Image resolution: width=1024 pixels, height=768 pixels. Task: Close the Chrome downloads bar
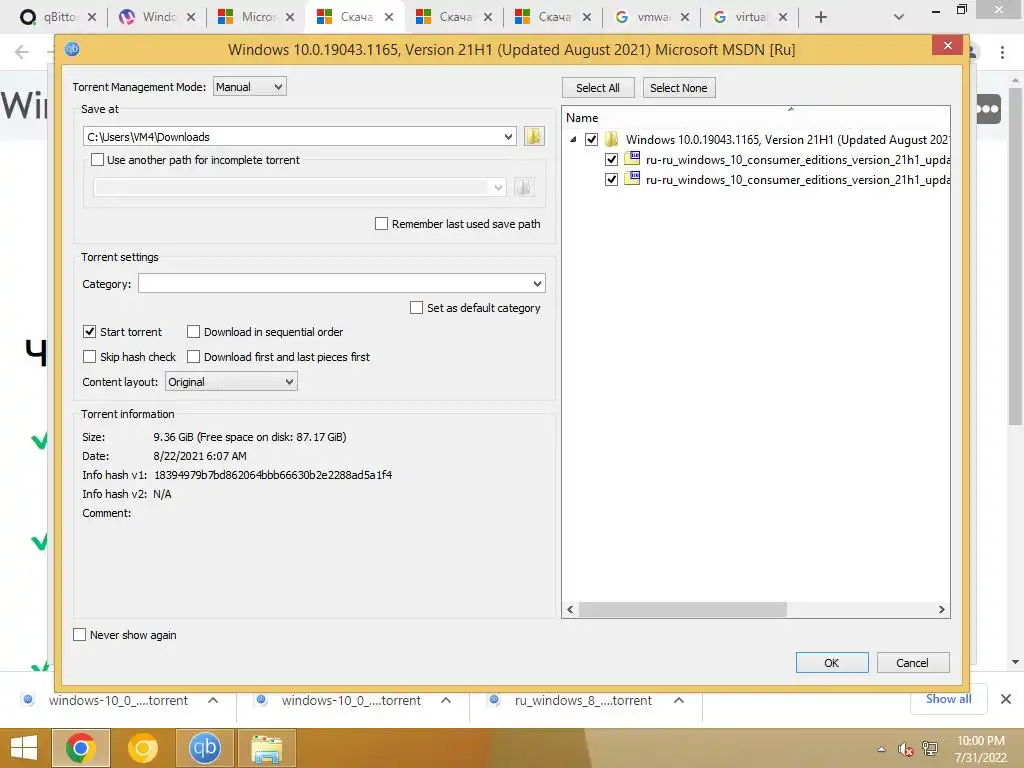tap(1006, 699)
